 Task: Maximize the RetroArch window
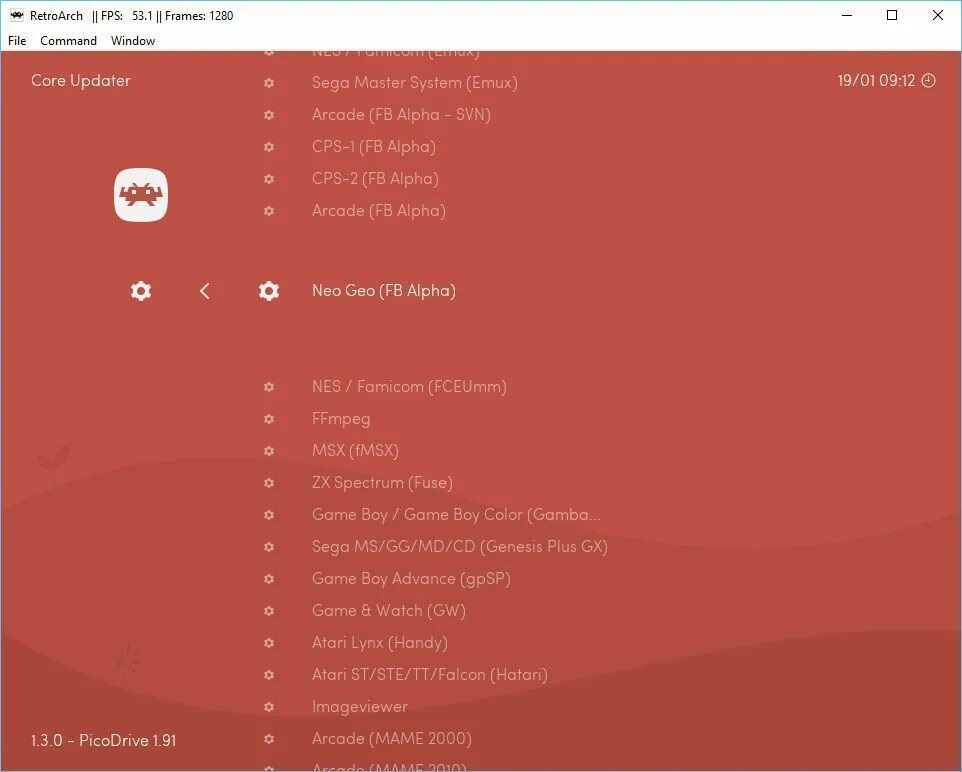tap(892, 15)
